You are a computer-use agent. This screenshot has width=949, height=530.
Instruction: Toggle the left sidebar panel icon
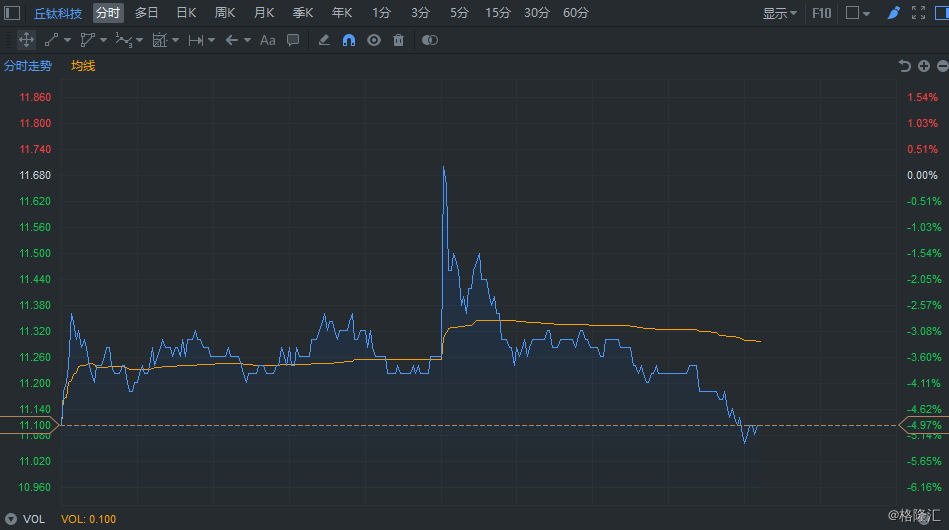(12, 13)
